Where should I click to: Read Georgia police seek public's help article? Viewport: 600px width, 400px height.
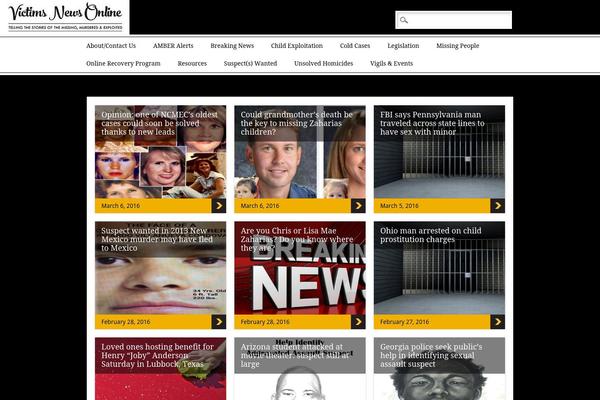431,355
